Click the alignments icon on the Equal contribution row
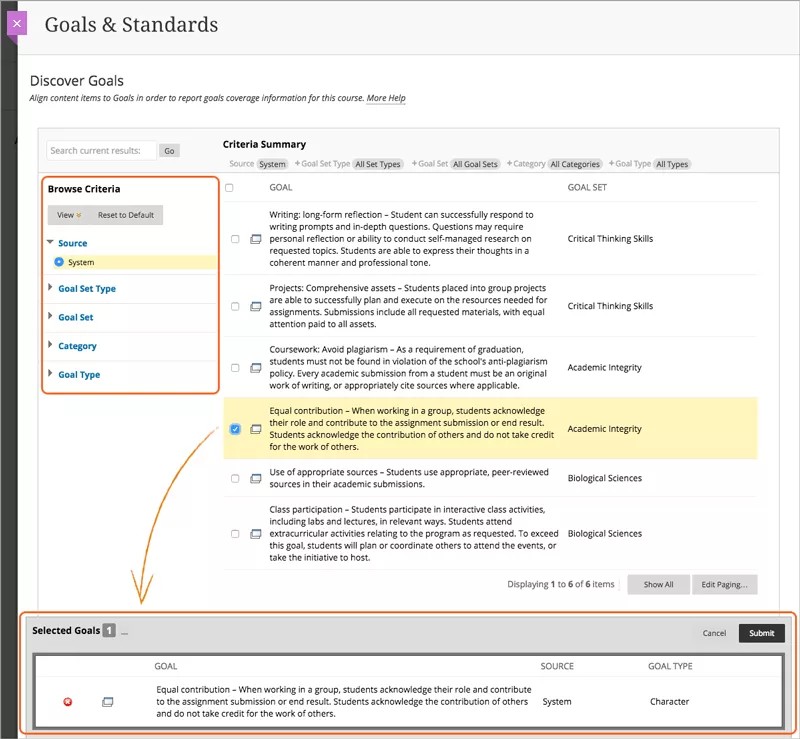Image resolution: width=800 pixels, height=739 pixels. click(x=256, y=427)
